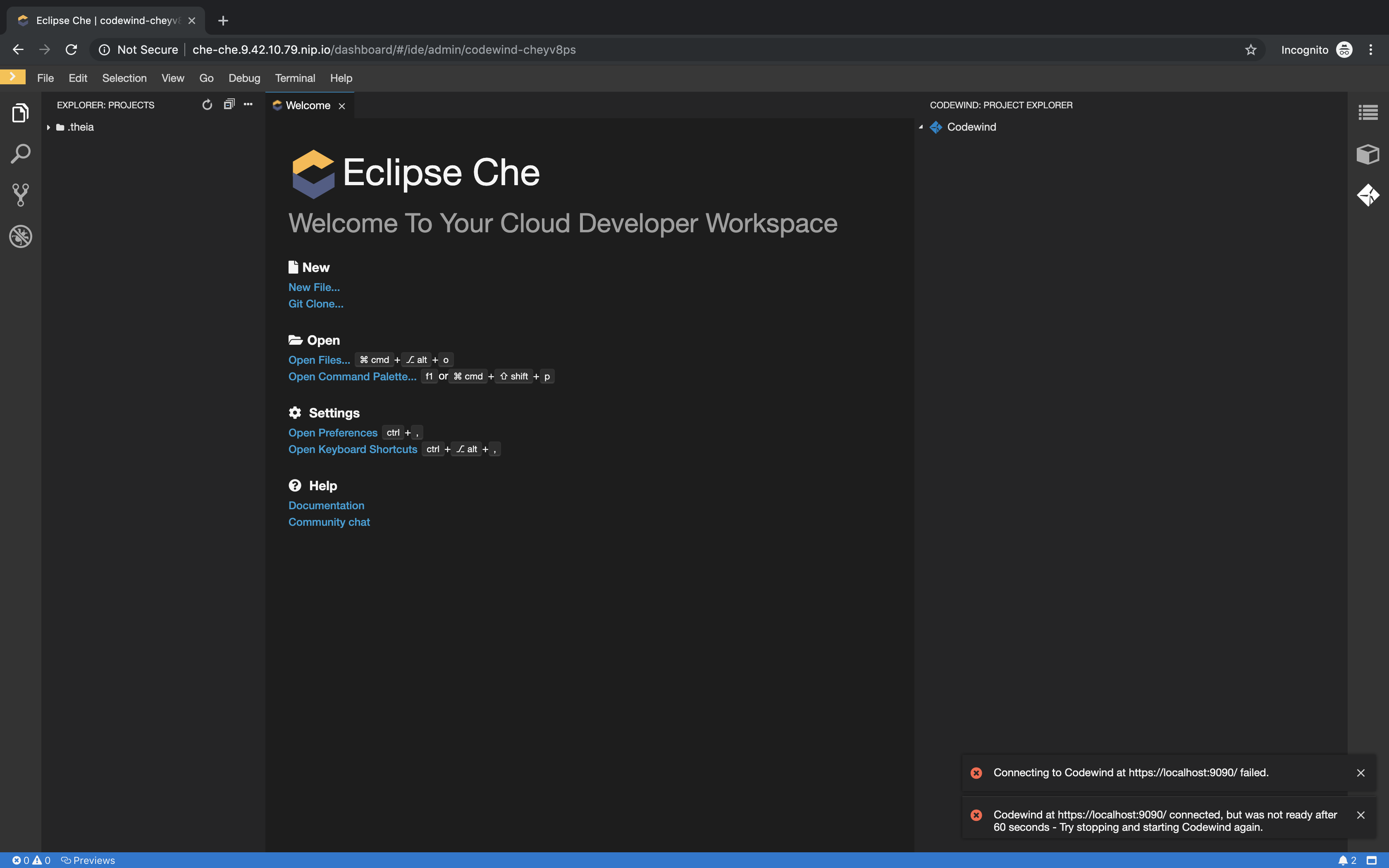Switch to the Welcome tab

[308, 105]
